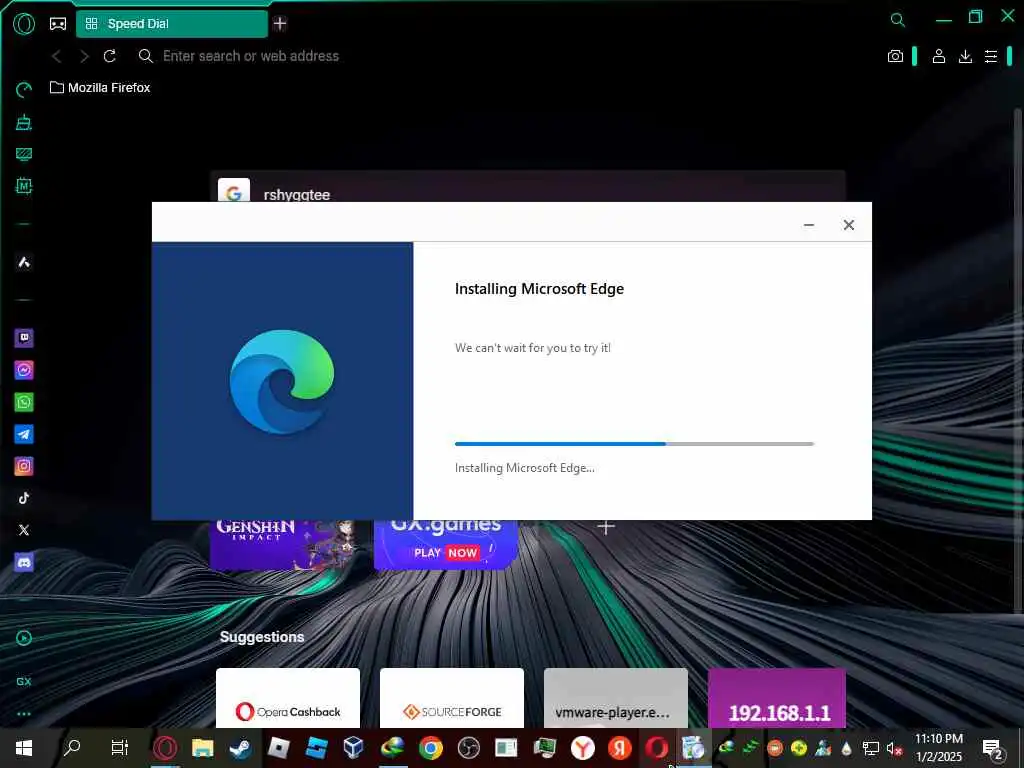Go back to the previous page
Image resolution: width=1024 pixels, height=768 pixels.
click(x=57, y=56)
